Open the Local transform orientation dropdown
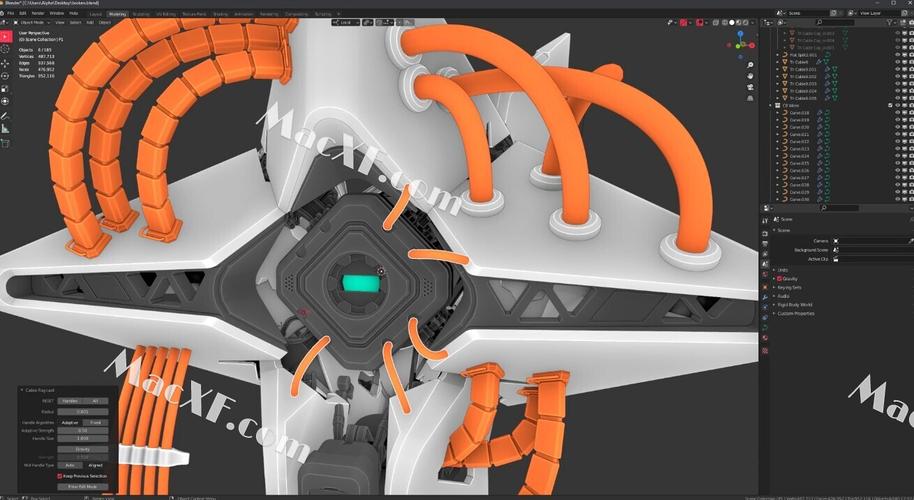 [x=345, y=22]
